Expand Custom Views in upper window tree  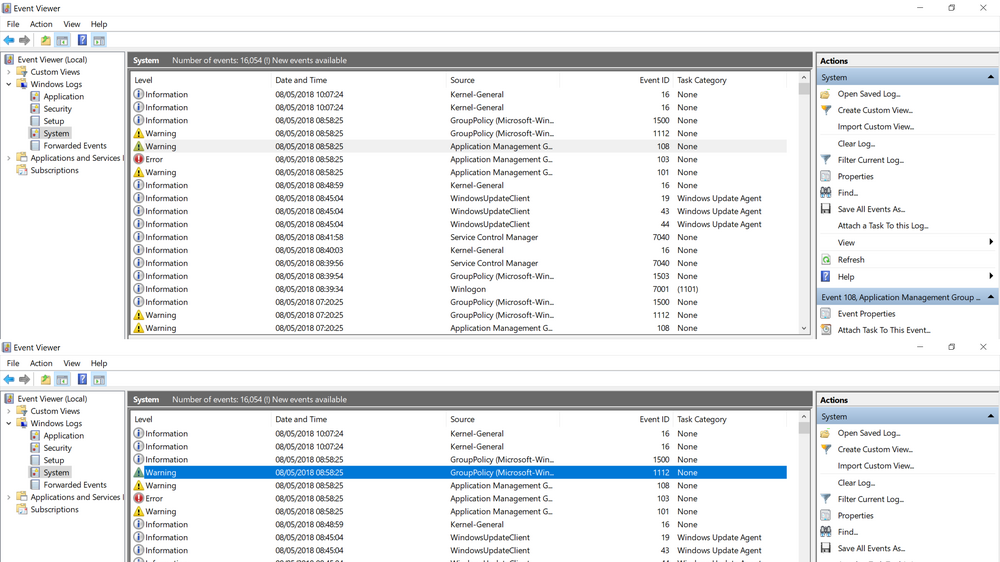[9, 72]
